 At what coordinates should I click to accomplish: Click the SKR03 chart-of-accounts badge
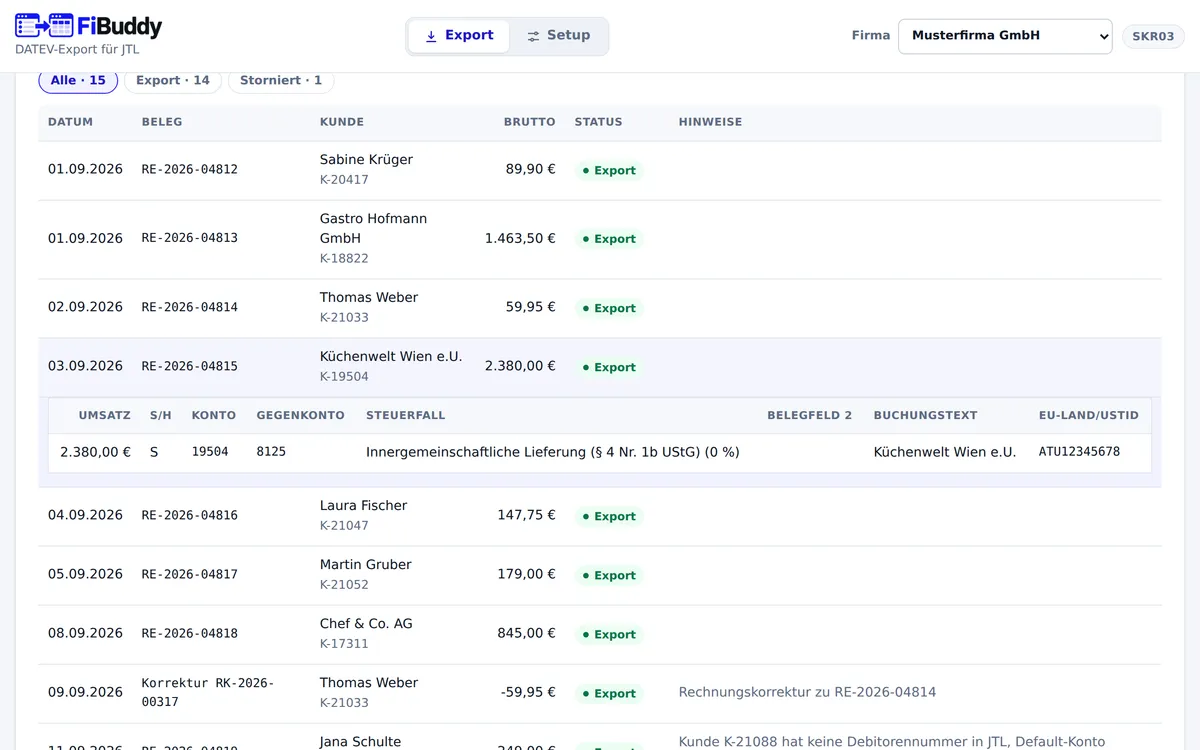[1153, 36]
